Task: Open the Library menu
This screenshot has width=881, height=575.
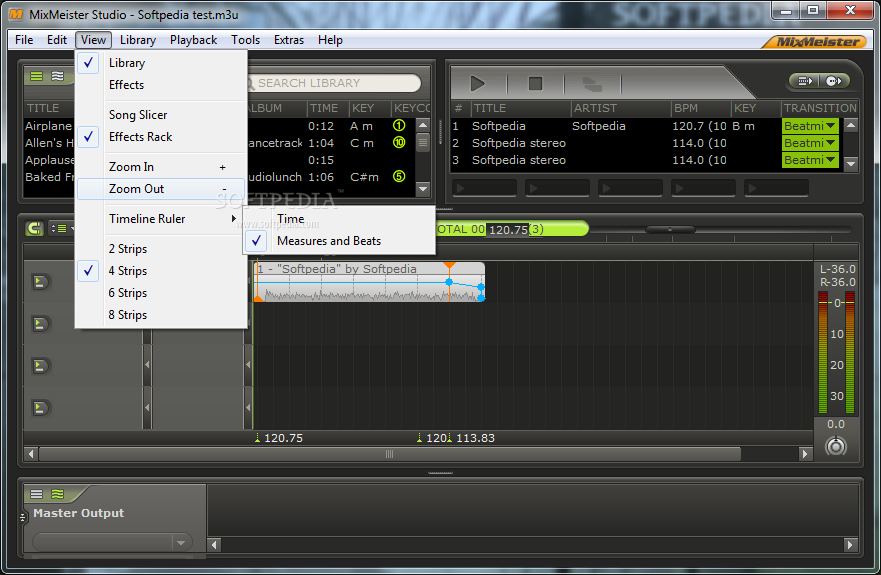Action: (x=138, y=40)
